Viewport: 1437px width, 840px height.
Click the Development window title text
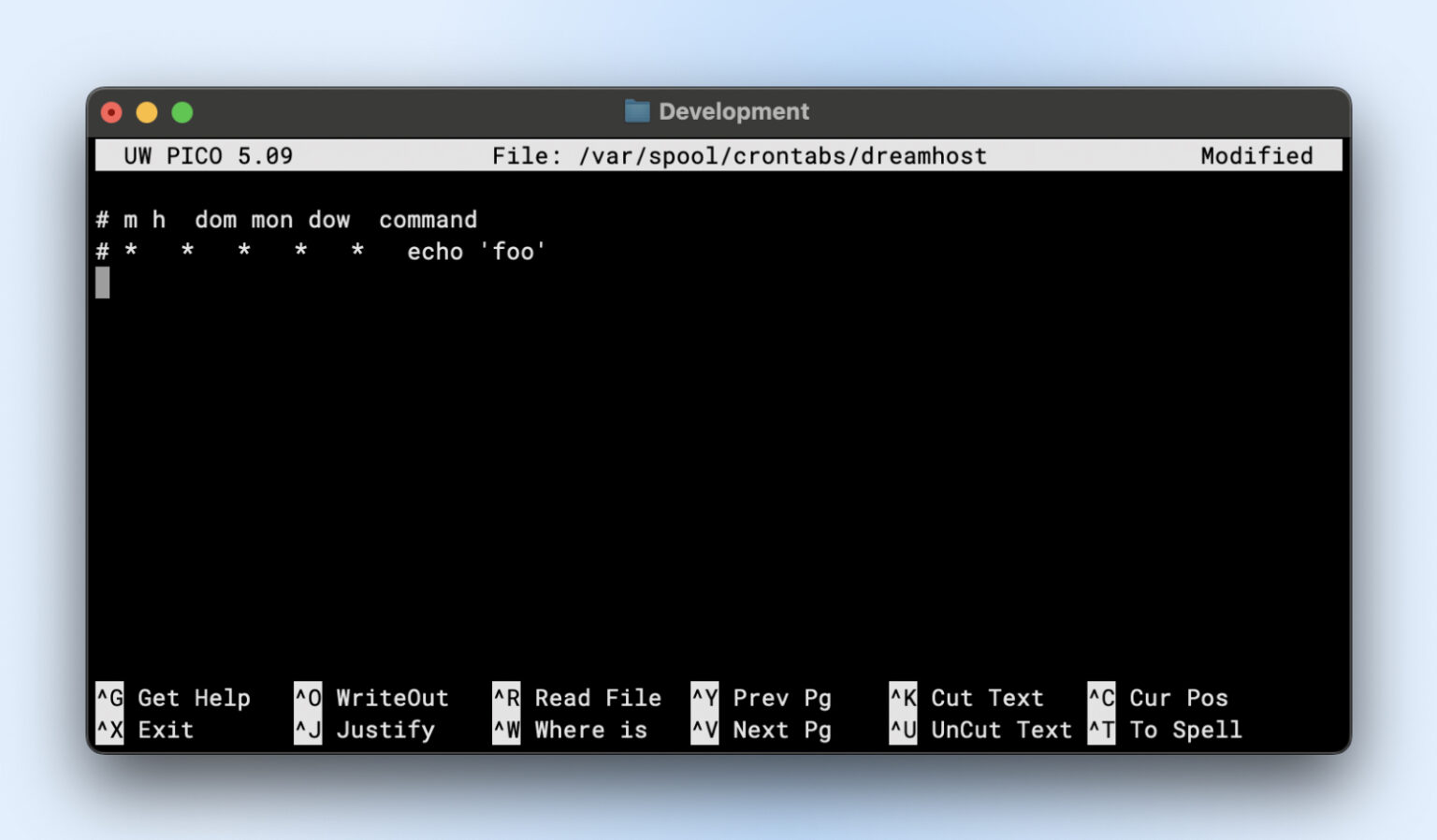(x=733, y=111)
